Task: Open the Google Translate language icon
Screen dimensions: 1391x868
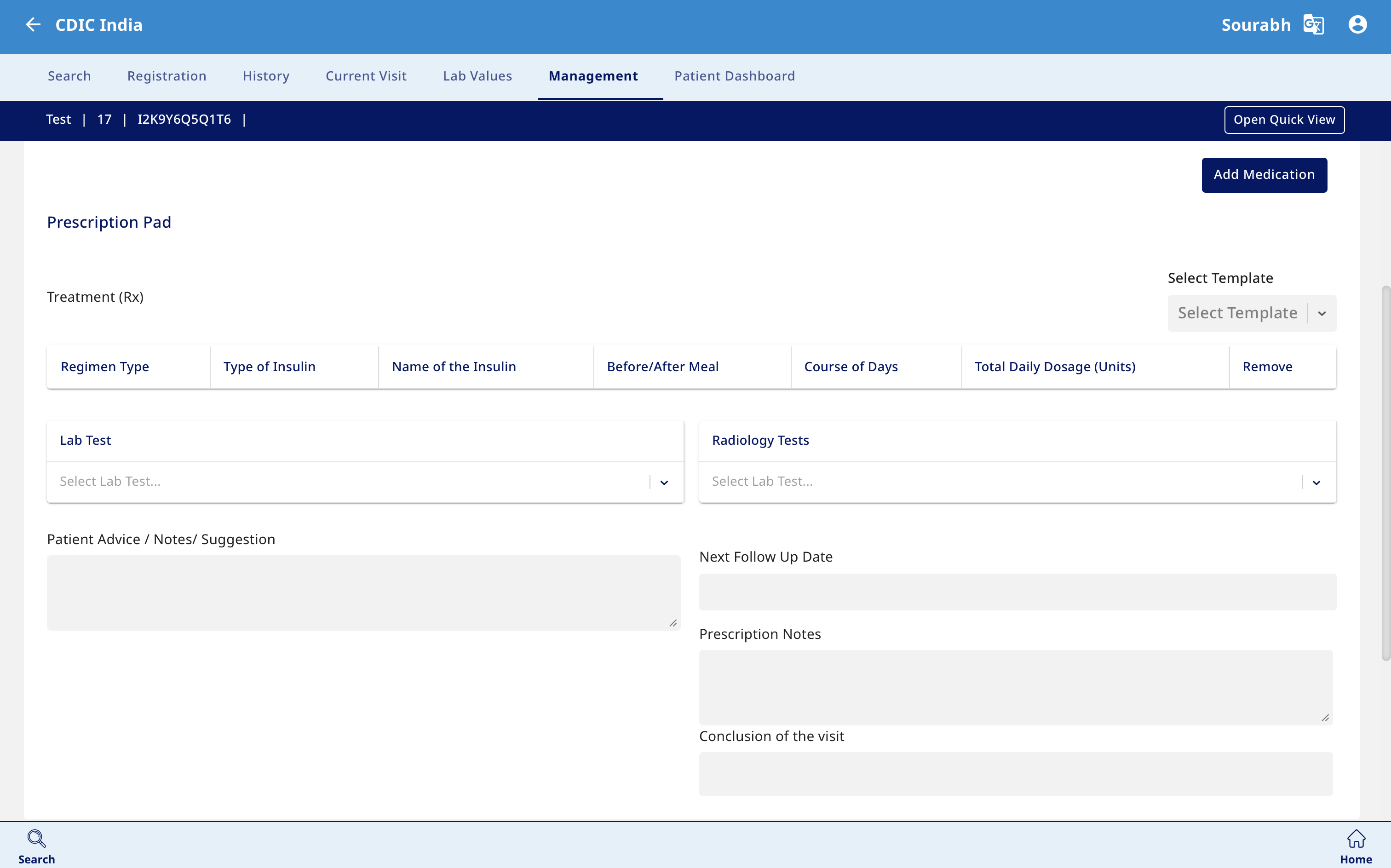Action: pos(1314,25)
